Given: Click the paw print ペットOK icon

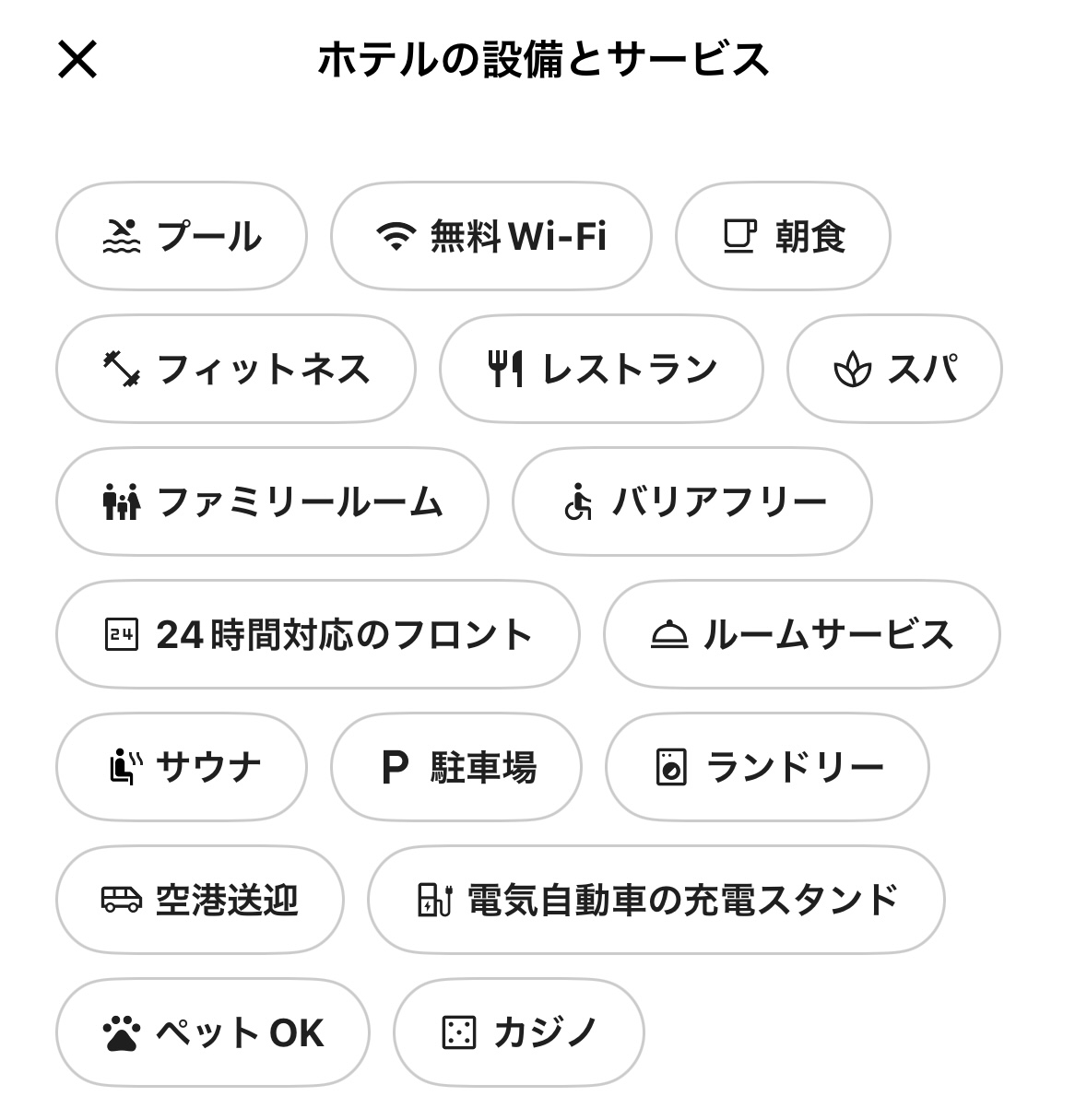Looking at the screenshot, I should [122, 1033].
